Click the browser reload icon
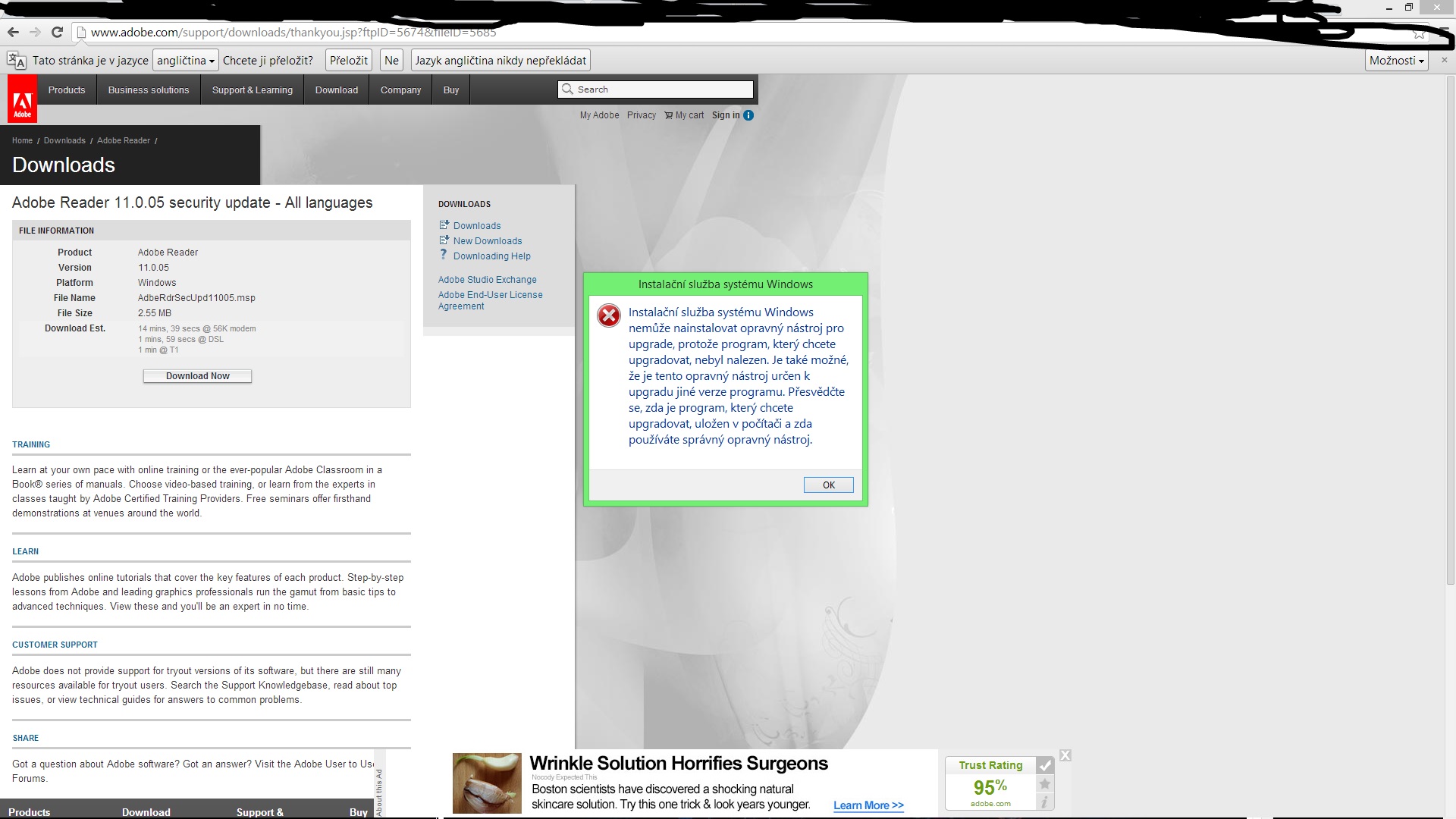The height and width of the screenshot is (819, 1456). pyautogui.click(x=57, y=32)
